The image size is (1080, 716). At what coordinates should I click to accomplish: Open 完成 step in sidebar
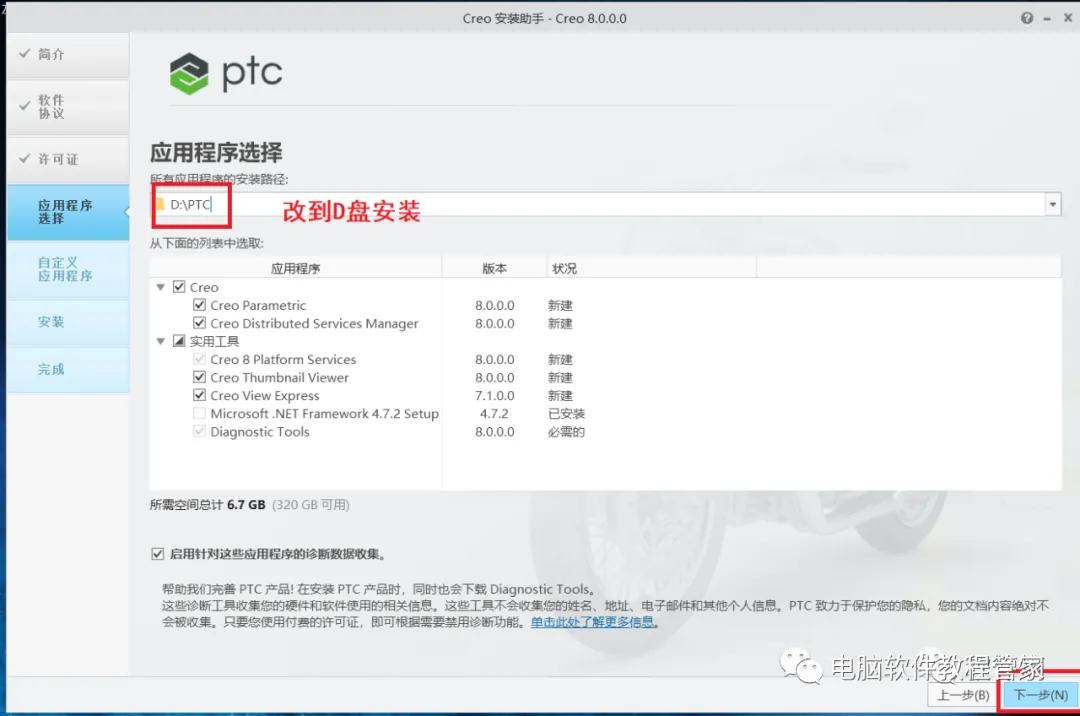[68, 369]
